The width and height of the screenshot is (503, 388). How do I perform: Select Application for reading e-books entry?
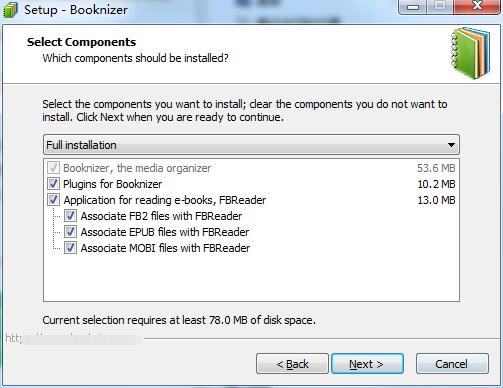tap(165, 200)
